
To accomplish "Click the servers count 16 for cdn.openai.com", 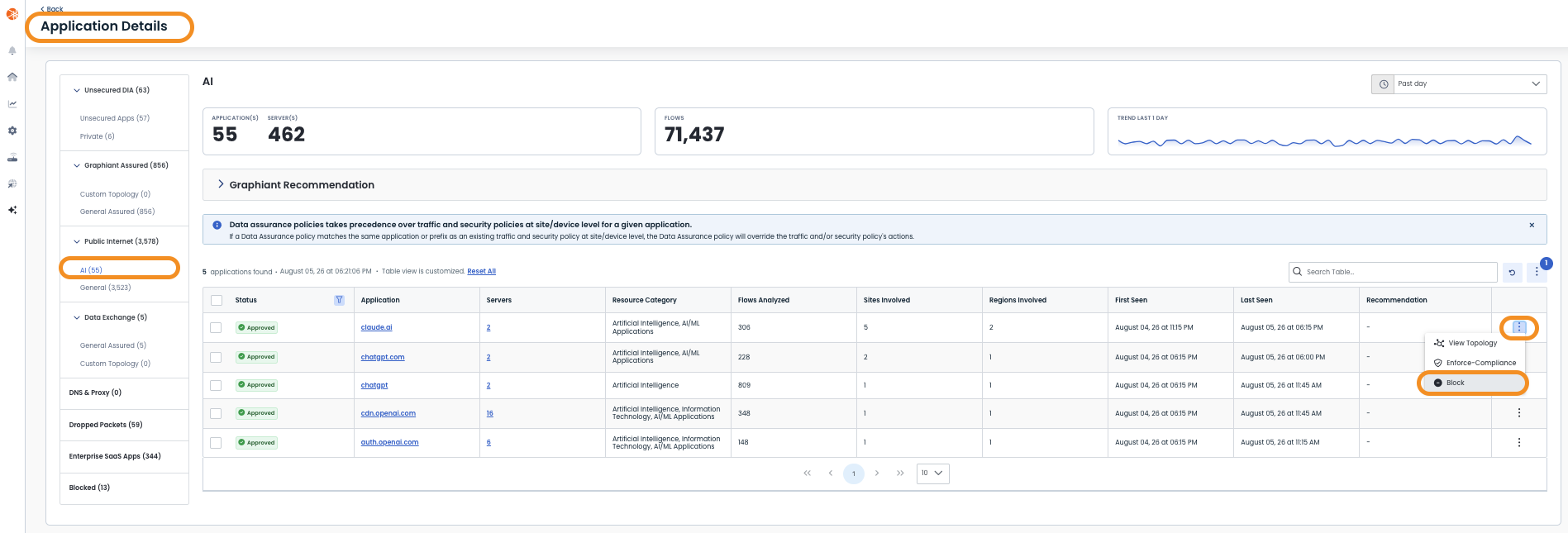I will [490, 413].
